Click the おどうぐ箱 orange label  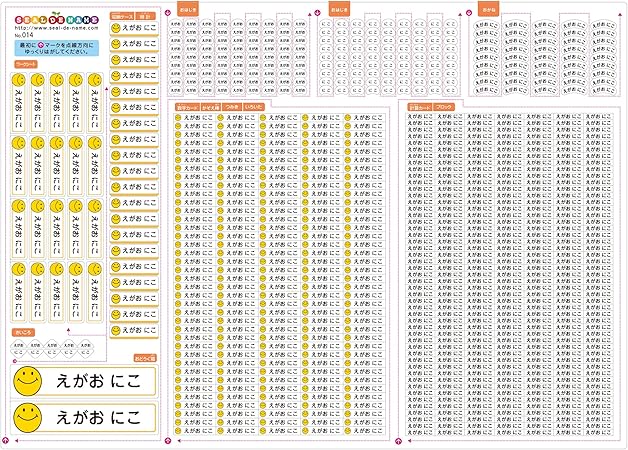click(145, 358)
